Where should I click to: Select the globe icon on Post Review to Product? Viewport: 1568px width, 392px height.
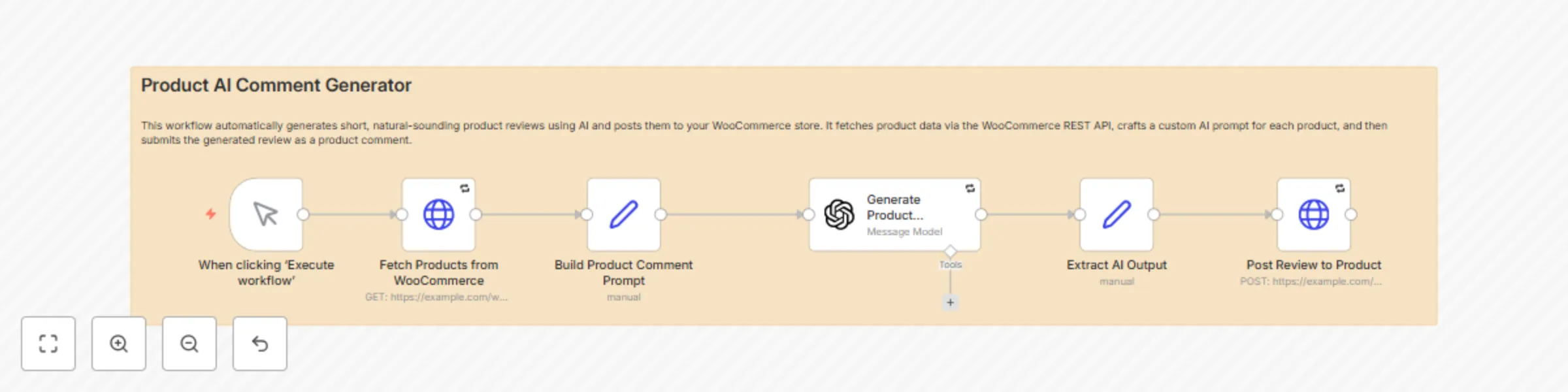click(1313, 214)
